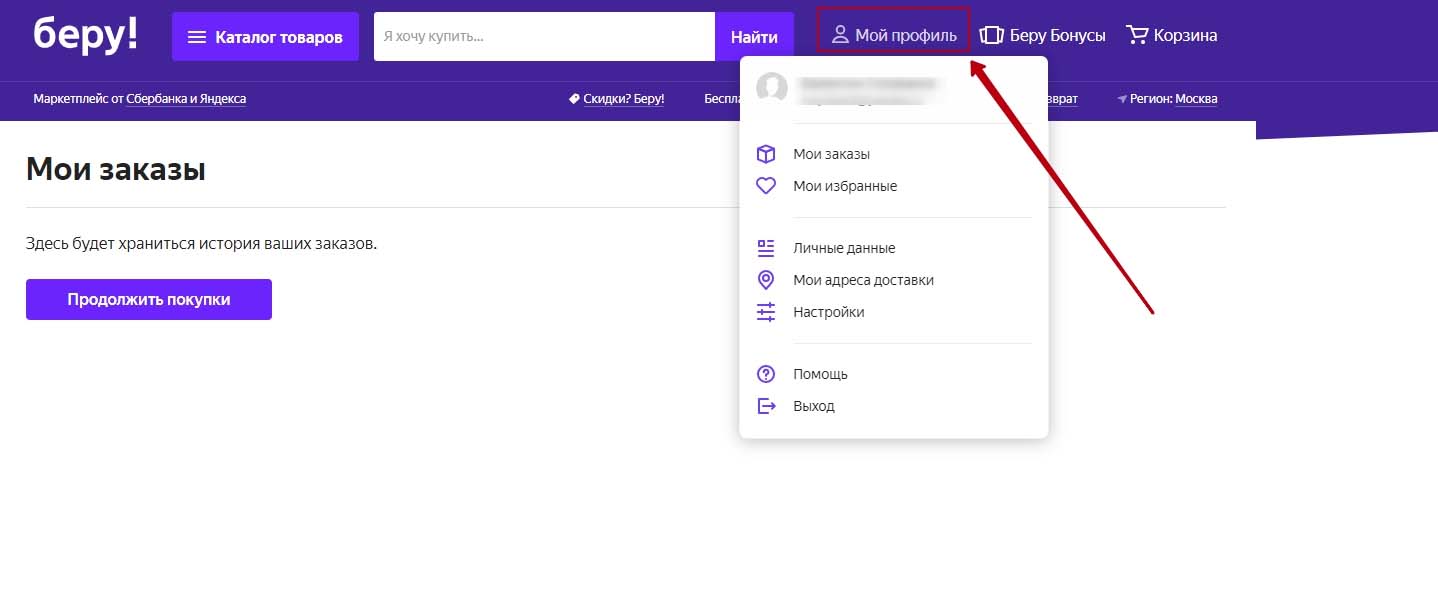Screen dimensions: 1438x605
Task: Click the question mark icon next to Помощь
Action: pos(766,374)
